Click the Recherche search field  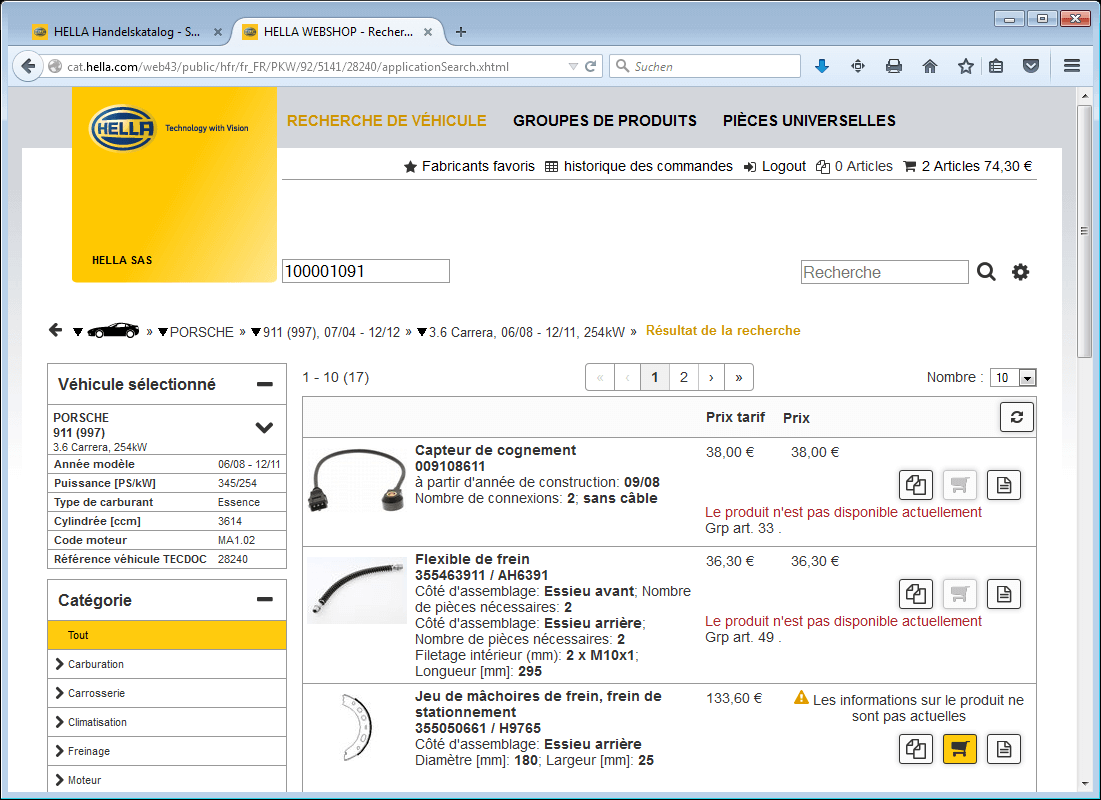click(884, 272)
